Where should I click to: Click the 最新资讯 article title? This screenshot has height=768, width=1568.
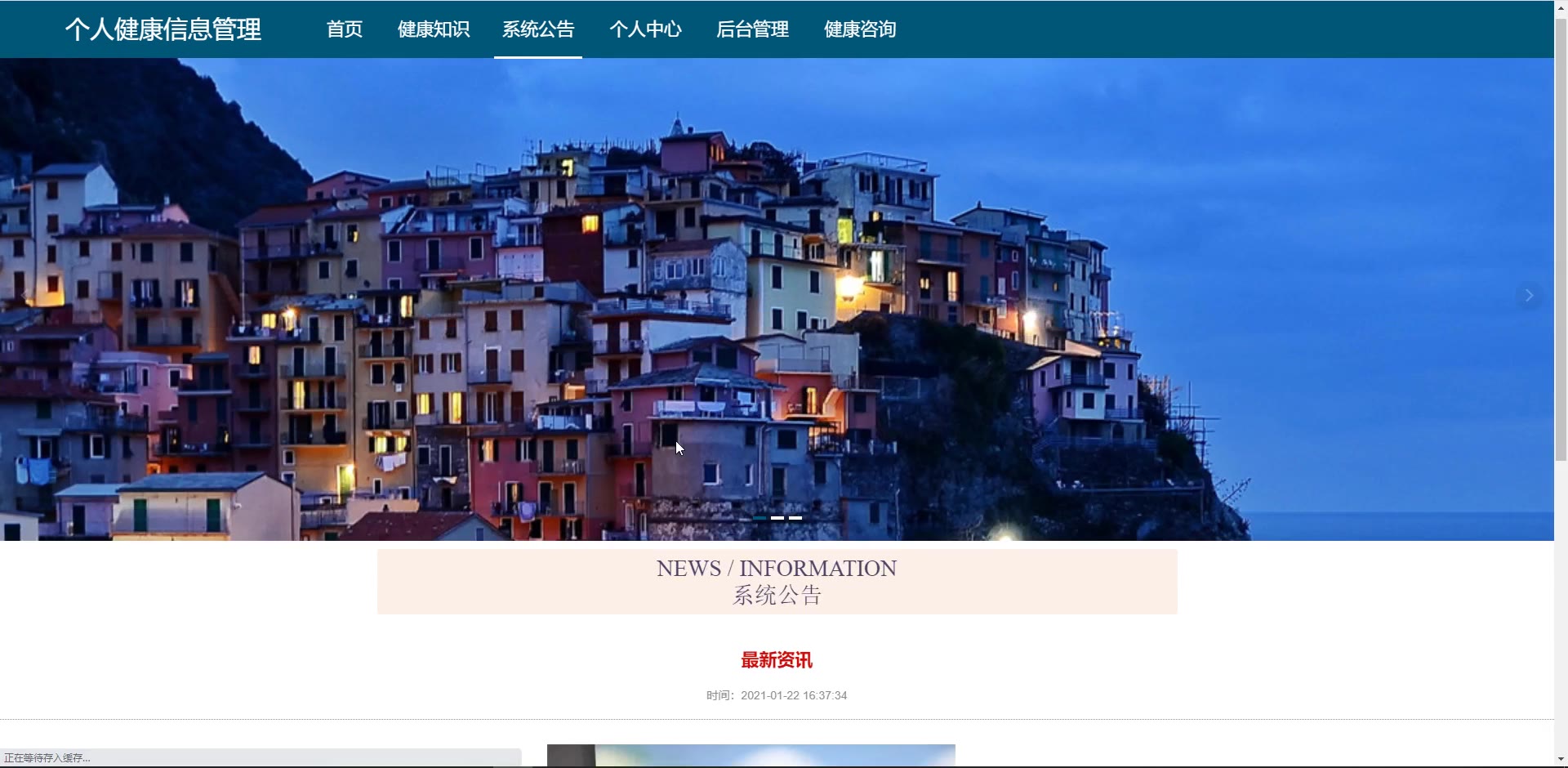pyautogui.click(x=777, y=660)
